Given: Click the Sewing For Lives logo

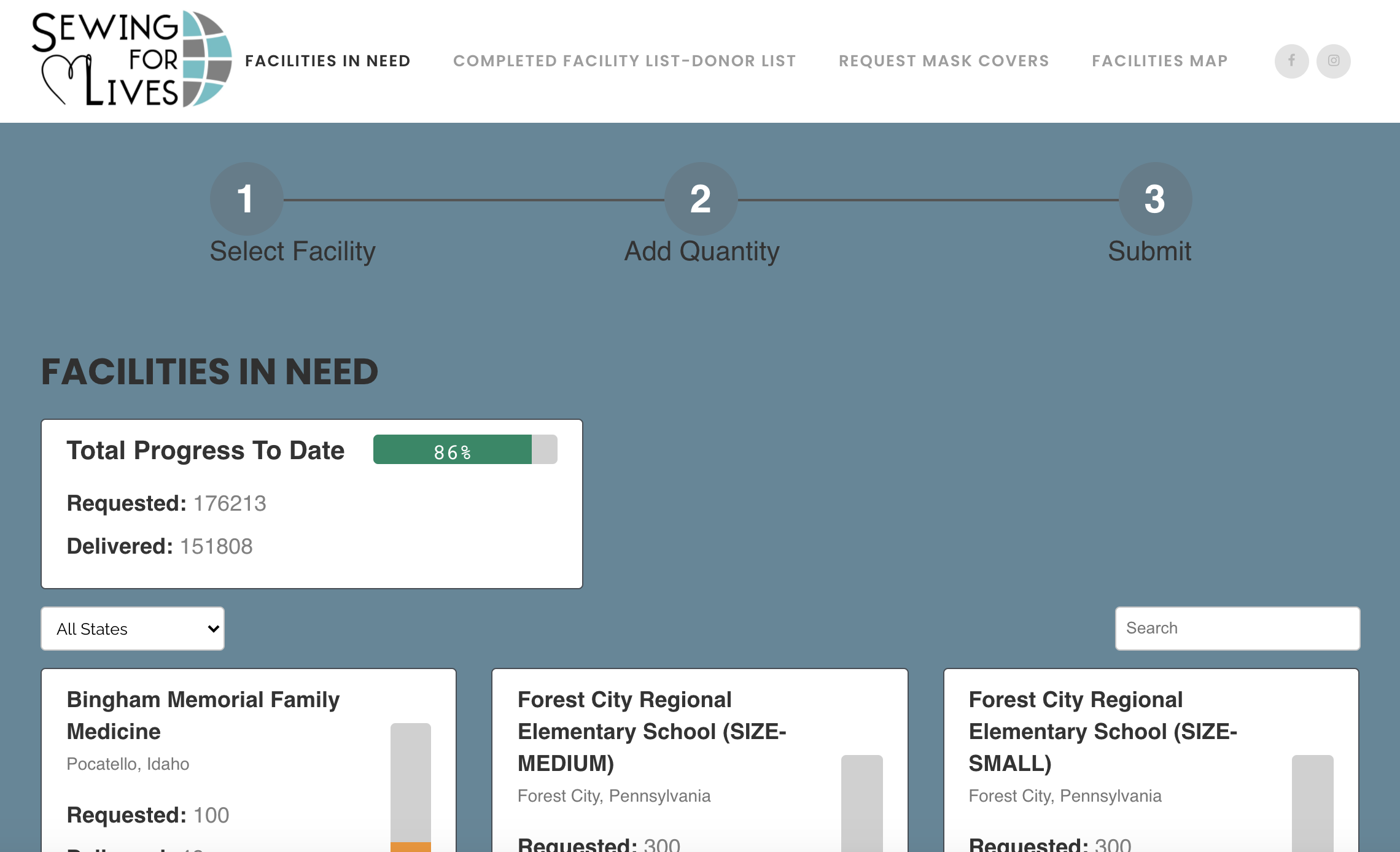Looking at the screenshot, I should [132, 60].
